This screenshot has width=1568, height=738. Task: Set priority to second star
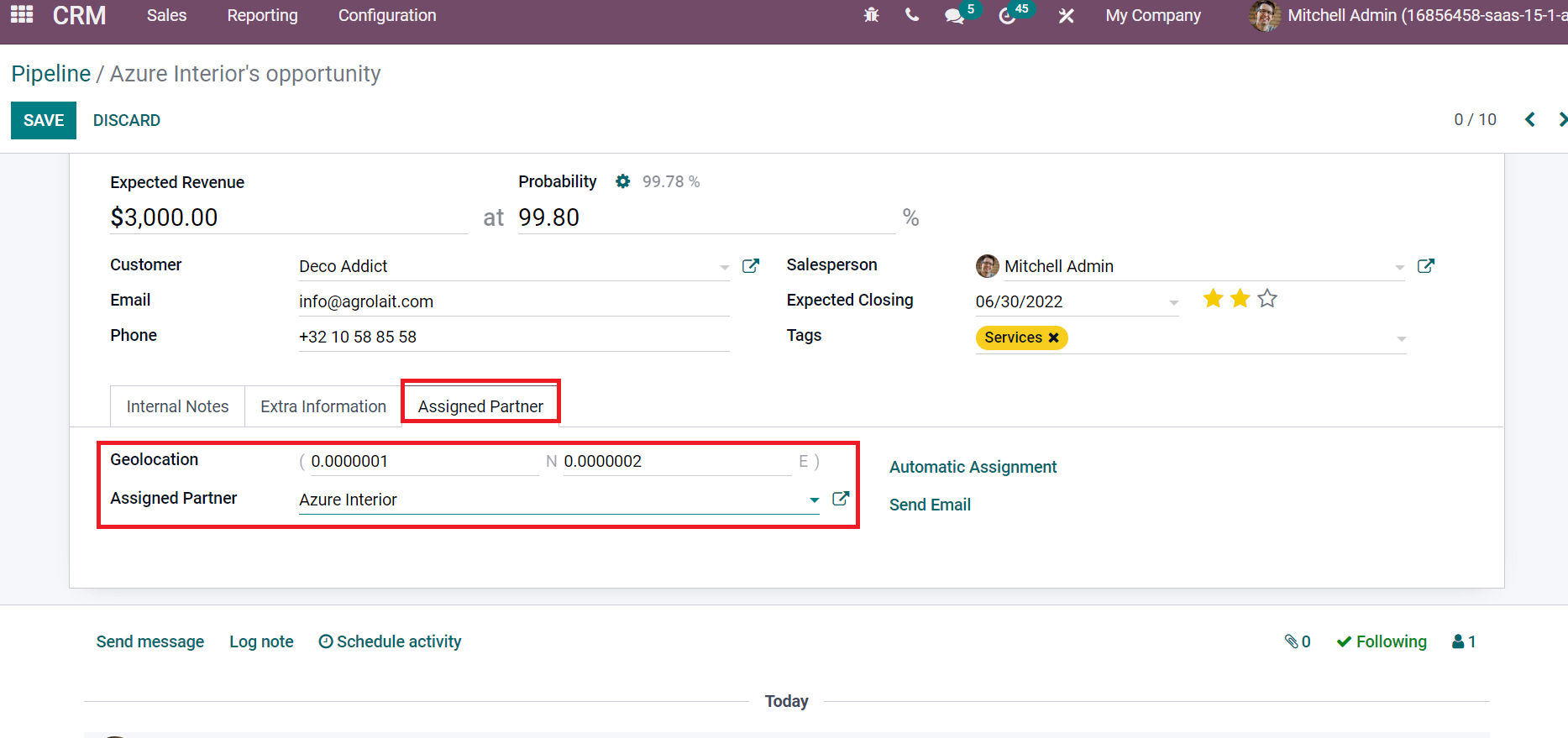[x=1240, y=299]
